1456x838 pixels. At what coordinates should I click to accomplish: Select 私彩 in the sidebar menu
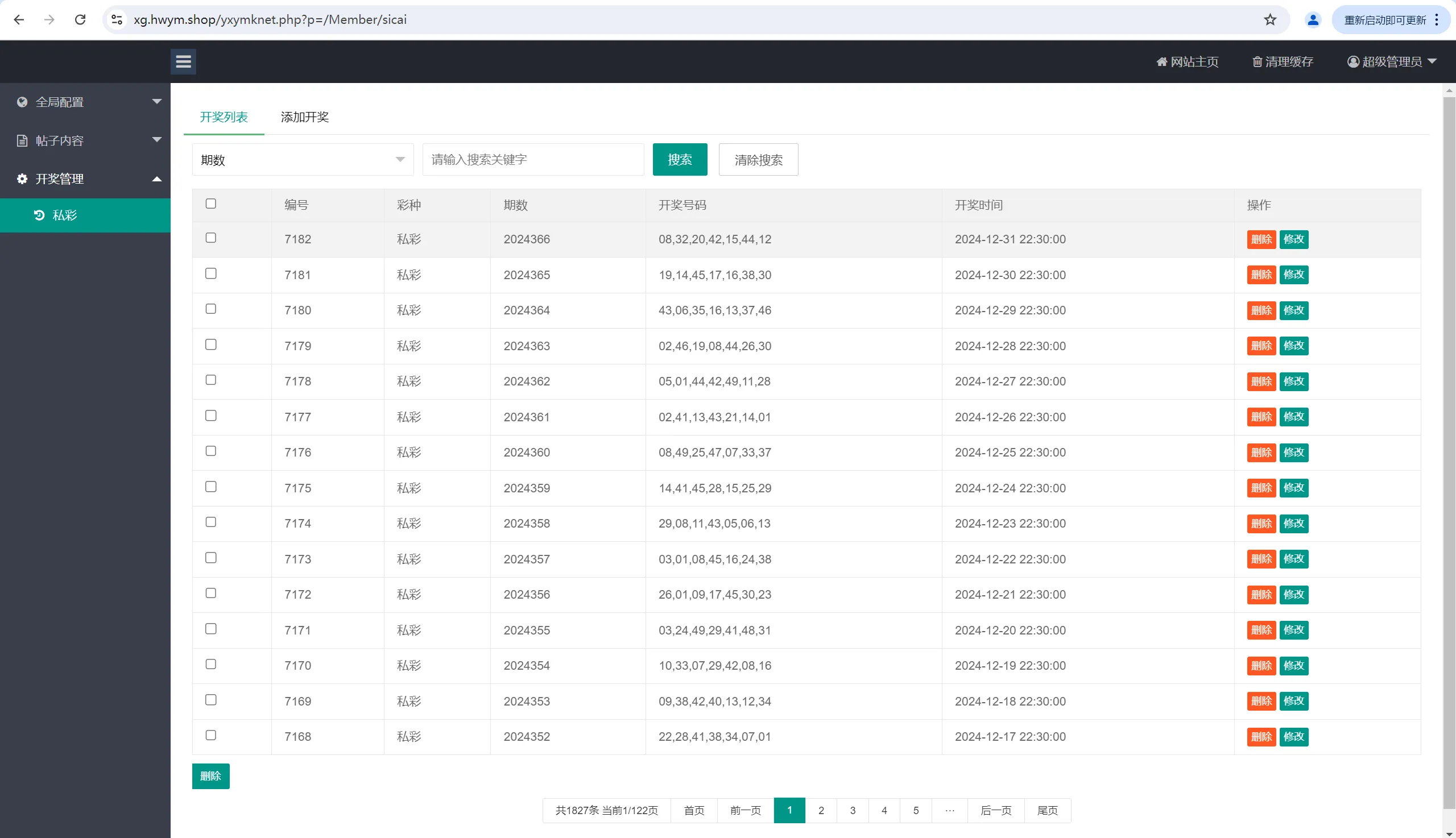pos(64,215)
